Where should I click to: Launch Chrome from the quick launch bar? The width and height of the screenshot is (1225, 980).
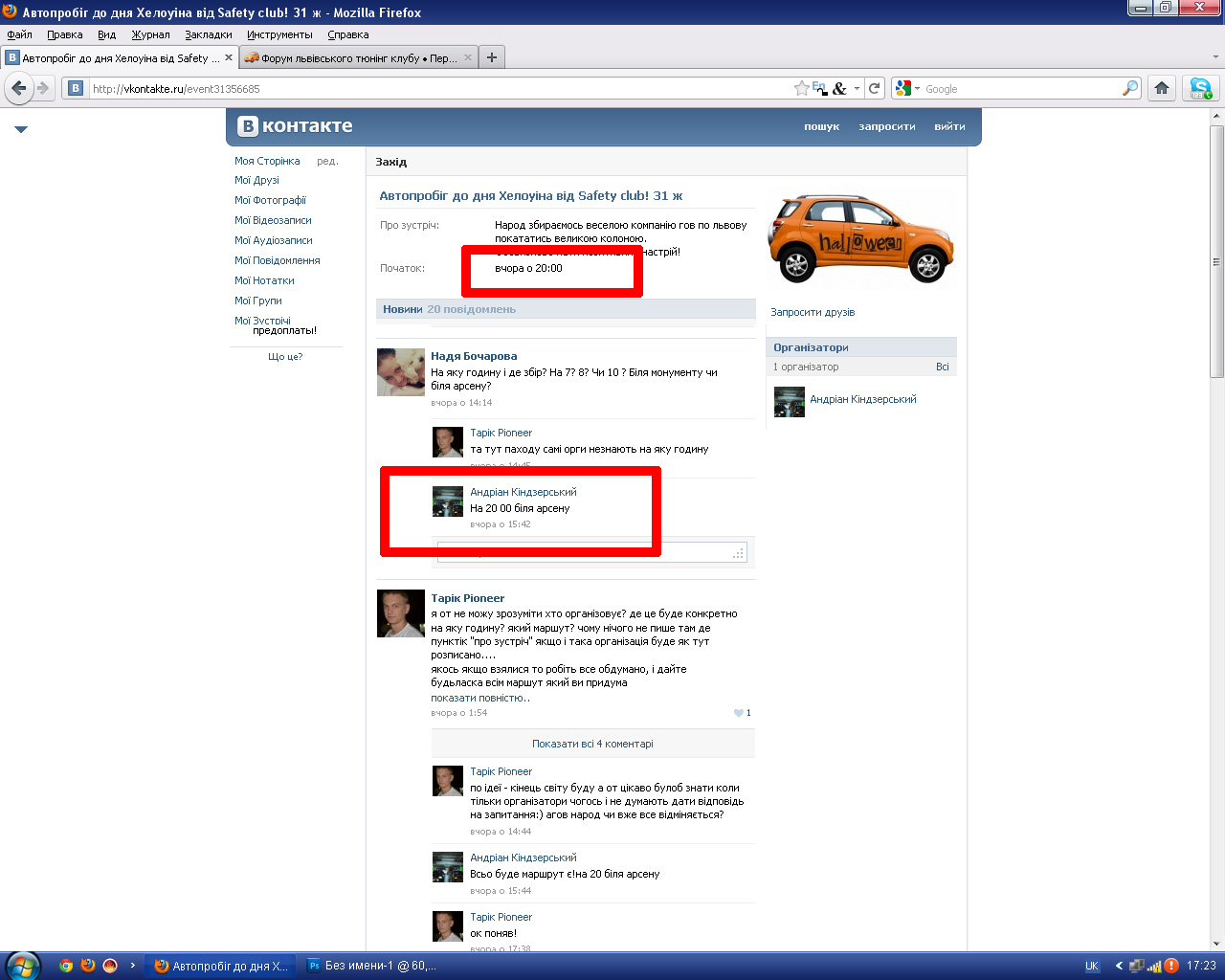point(66,966)
